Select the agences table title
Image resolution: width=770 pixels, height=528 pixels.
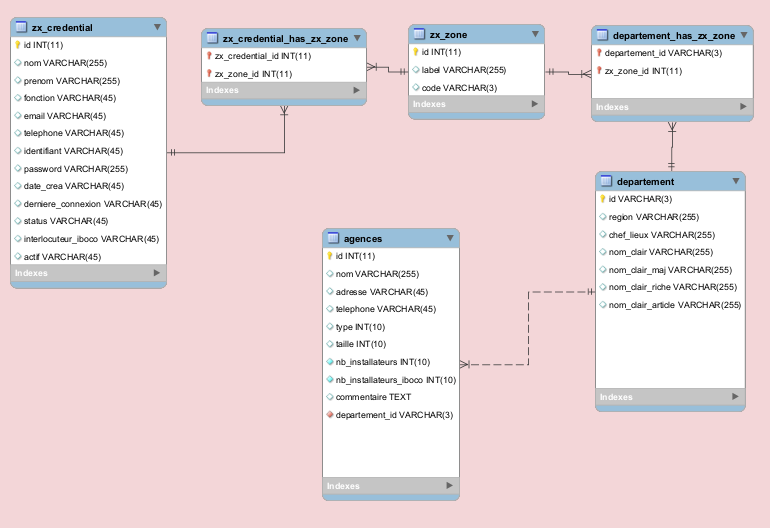pyautogui.click(x=363, y=239)
